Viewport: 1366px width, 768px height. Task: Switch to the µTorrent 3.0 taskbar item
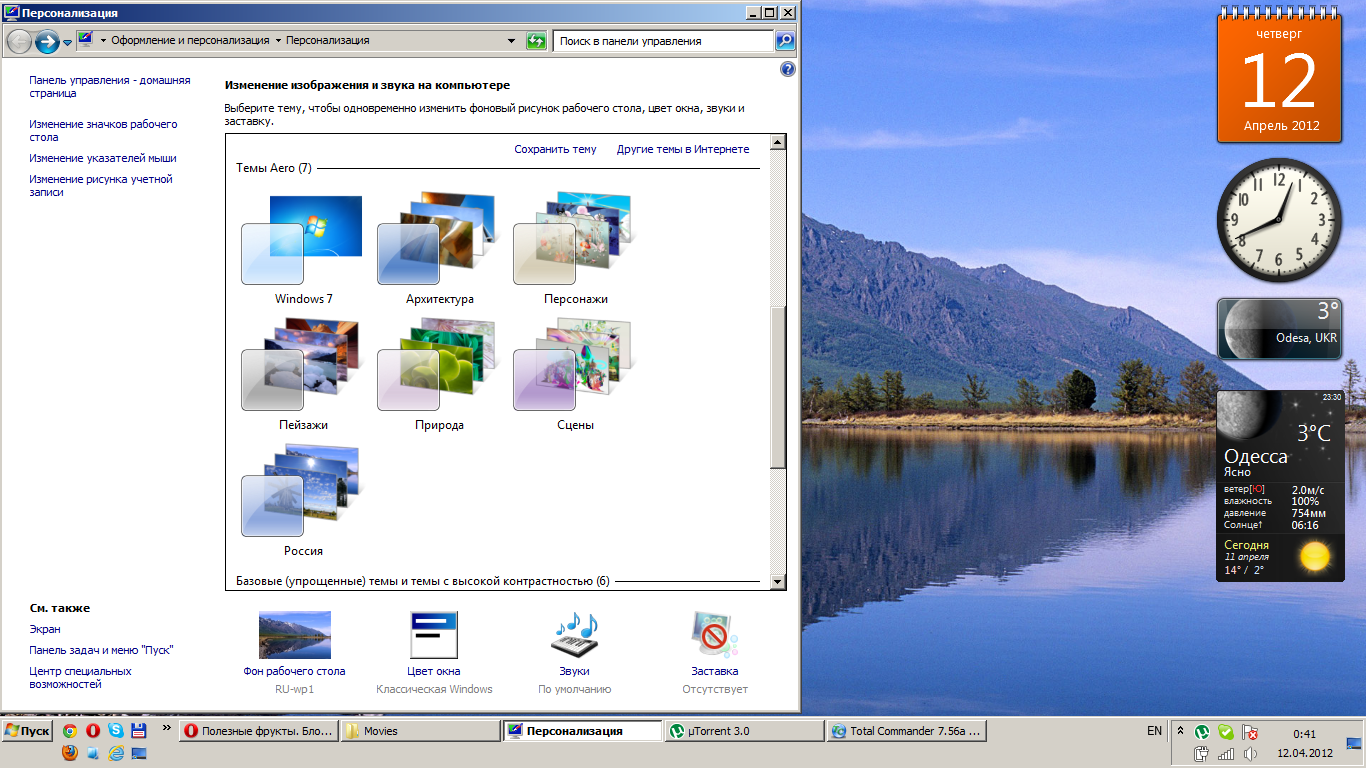(745, 731)
